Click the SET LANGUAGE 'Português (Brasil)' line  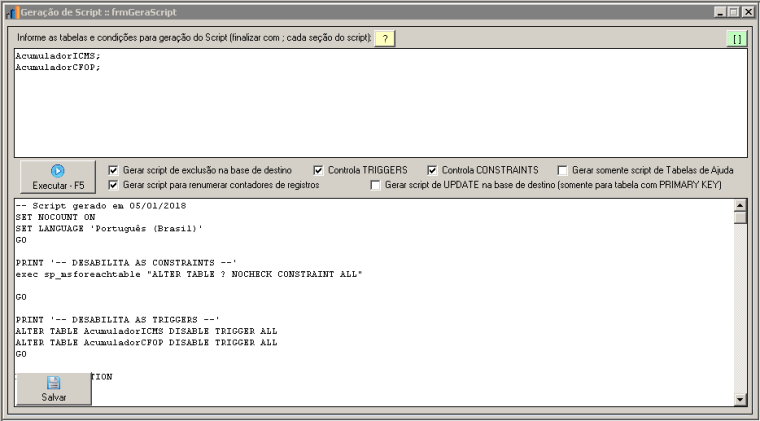109,229
